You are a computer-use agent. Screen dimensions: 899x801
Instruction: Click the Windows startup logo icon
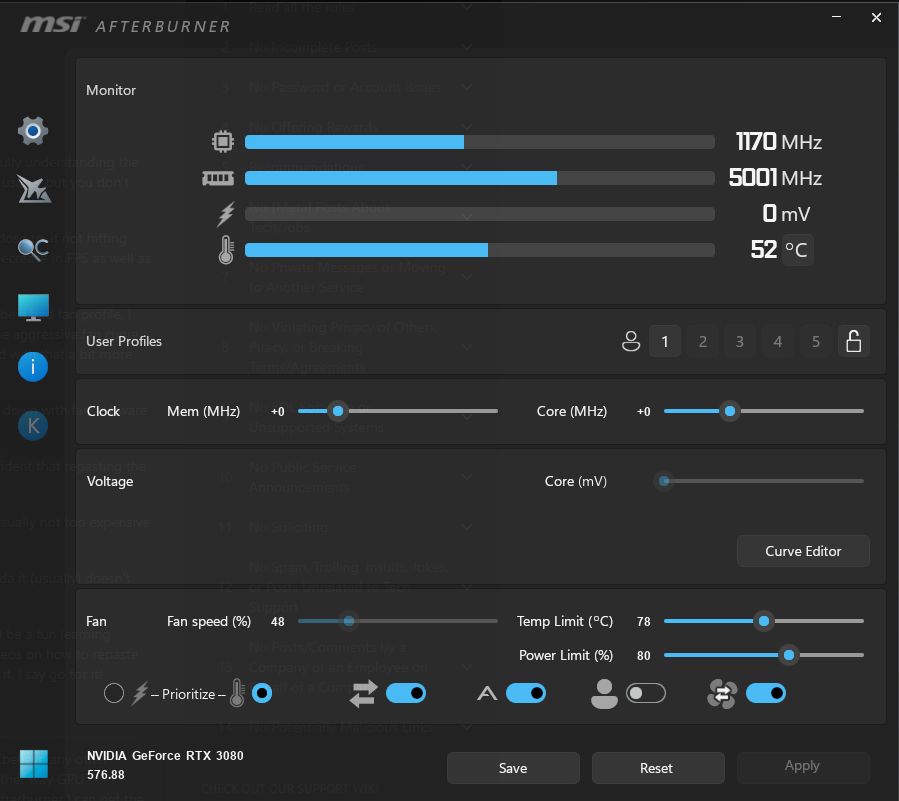pos(34,764)
